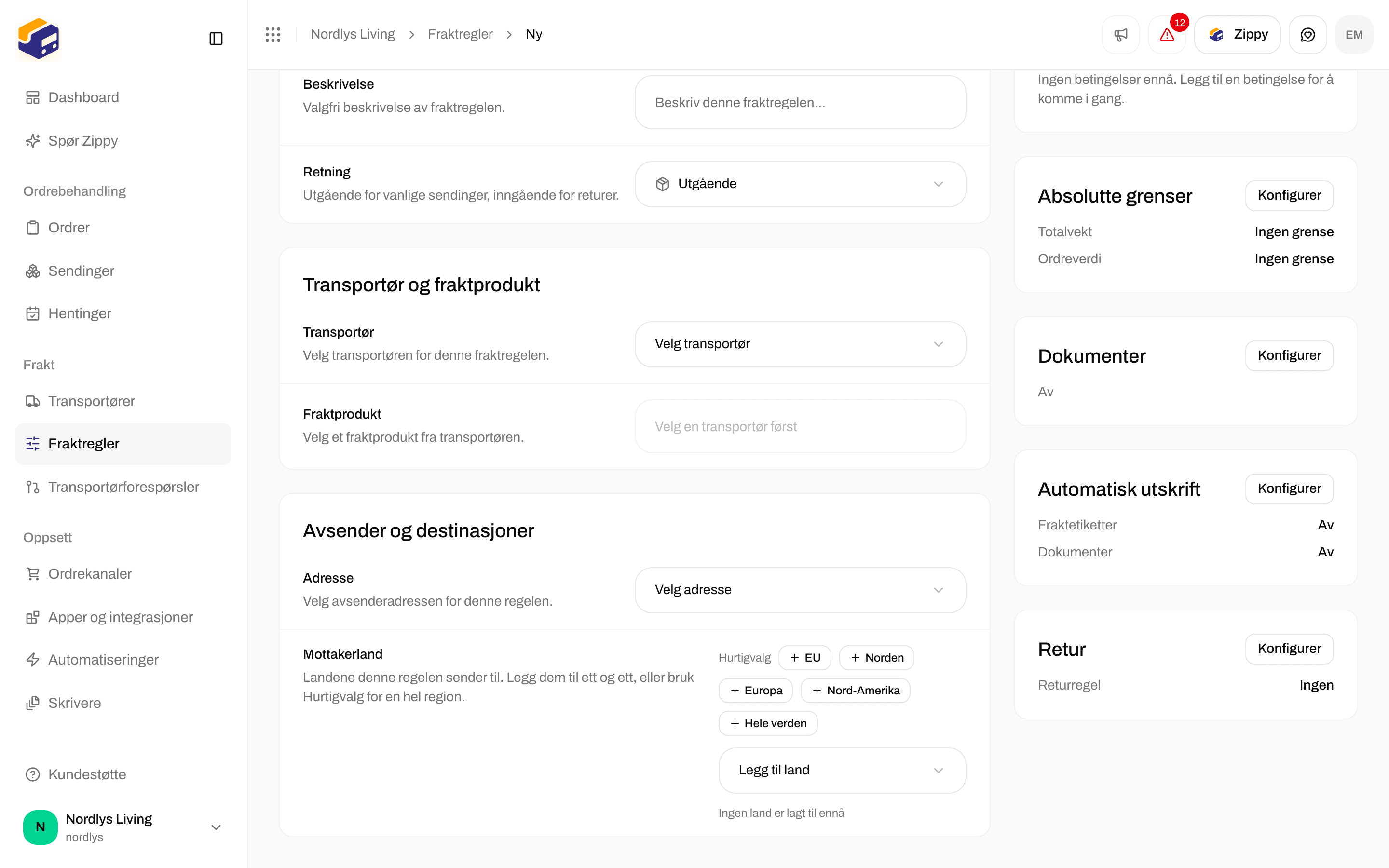Open Spør Zippy in the sidebar
The image size is (1389, 868).
pyautogui.click(x=123, y=141)
